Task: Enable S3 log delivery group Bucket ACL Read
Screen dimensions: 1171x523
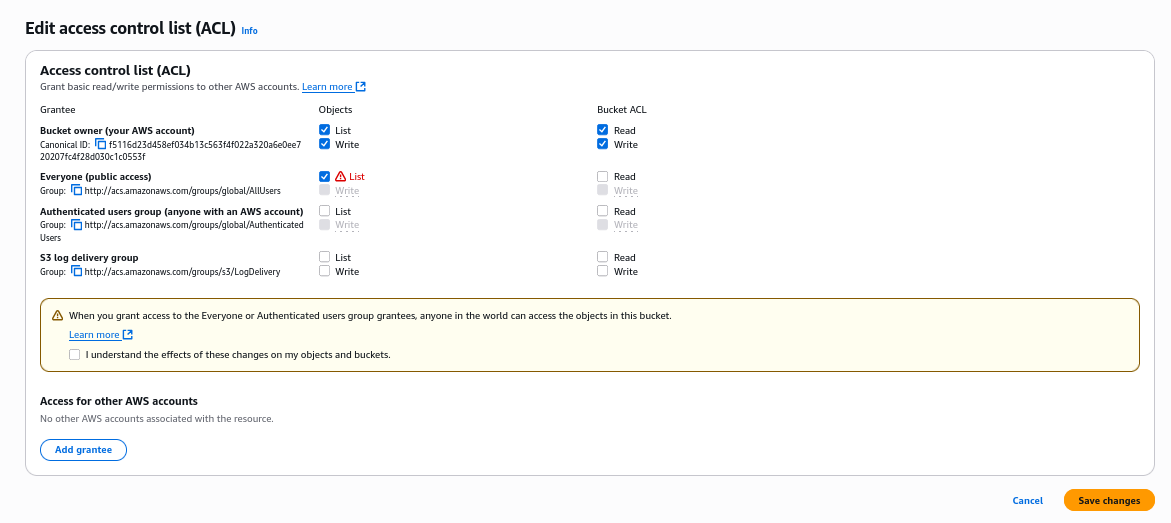Action: [603, 257]
